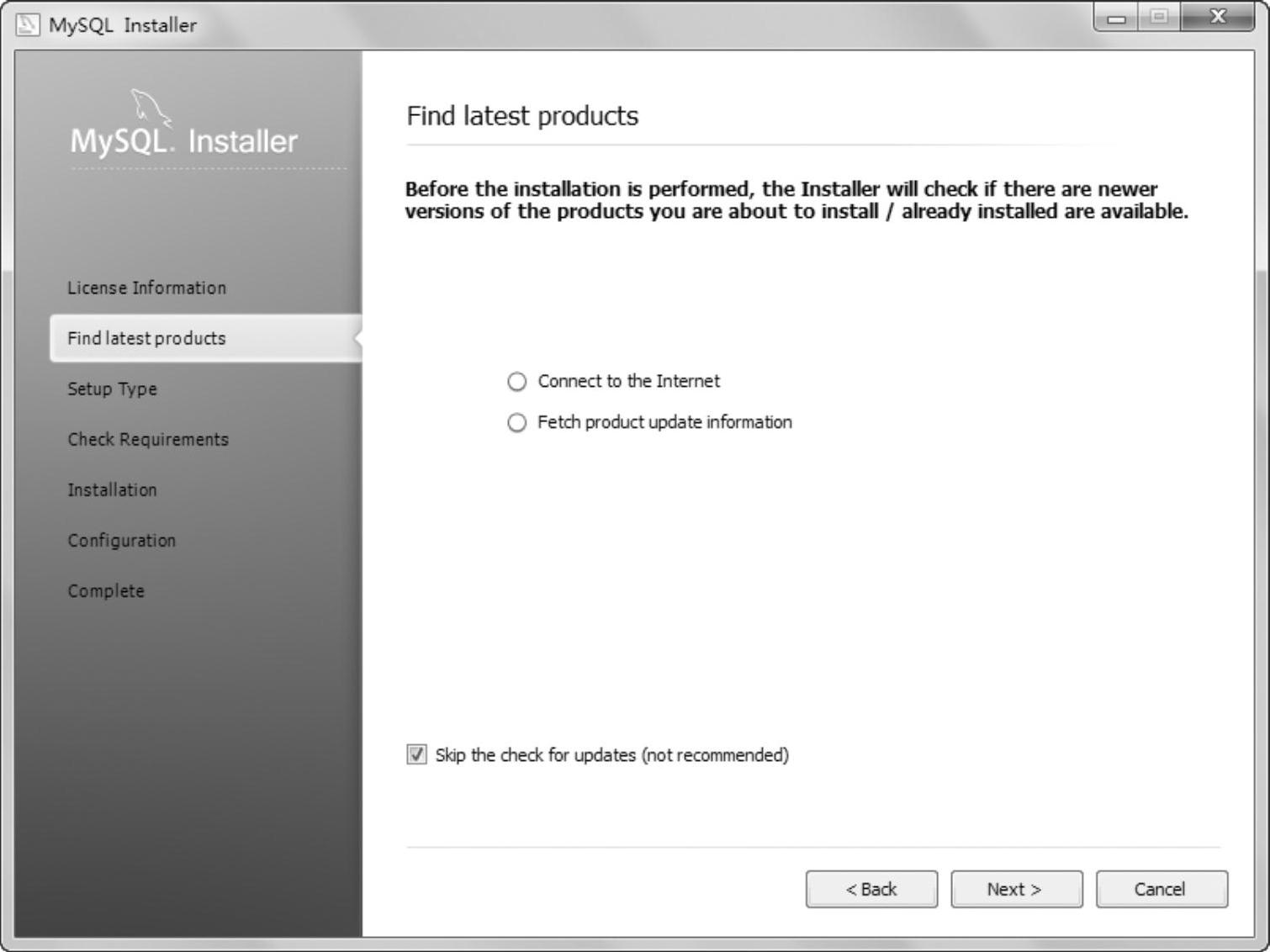This screenshot has height=952, width=1270.
Task: Close the MySQL Installer window
Action: click(x=1217, y=18)
